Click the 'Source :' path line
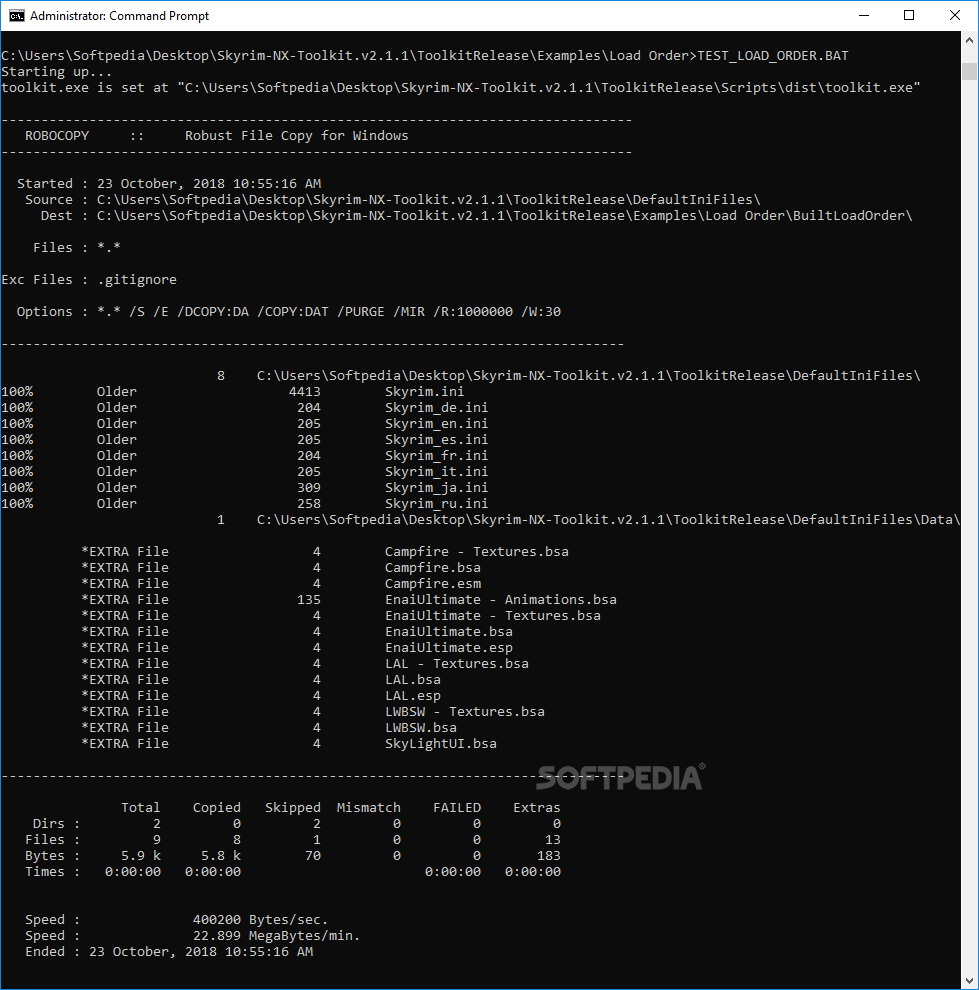Image resolution: width=979 pixels, height=990 pixels. click(393, 200)
